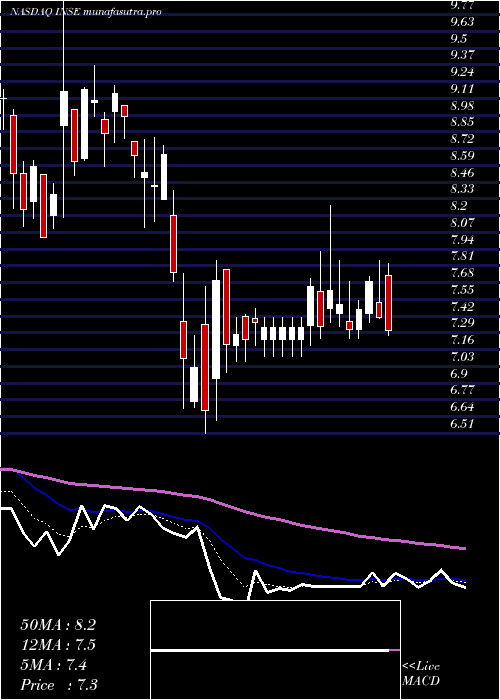Screen dimensions: 500x700
Task: Click the 7.03 price axis label
Action: [x=462, y=356]
